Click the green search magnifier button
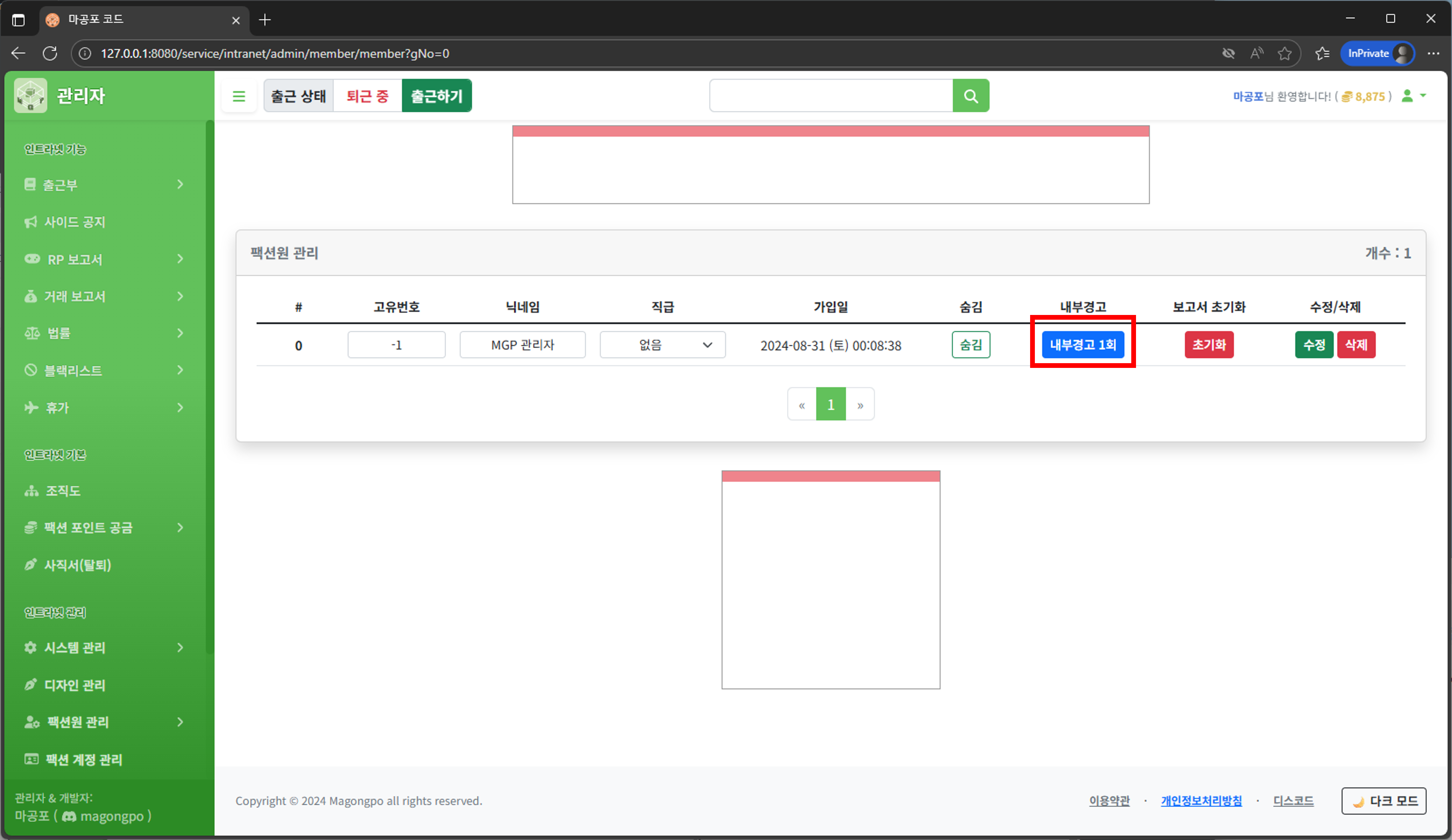1452x840 pixels. [x=970, y=96]
